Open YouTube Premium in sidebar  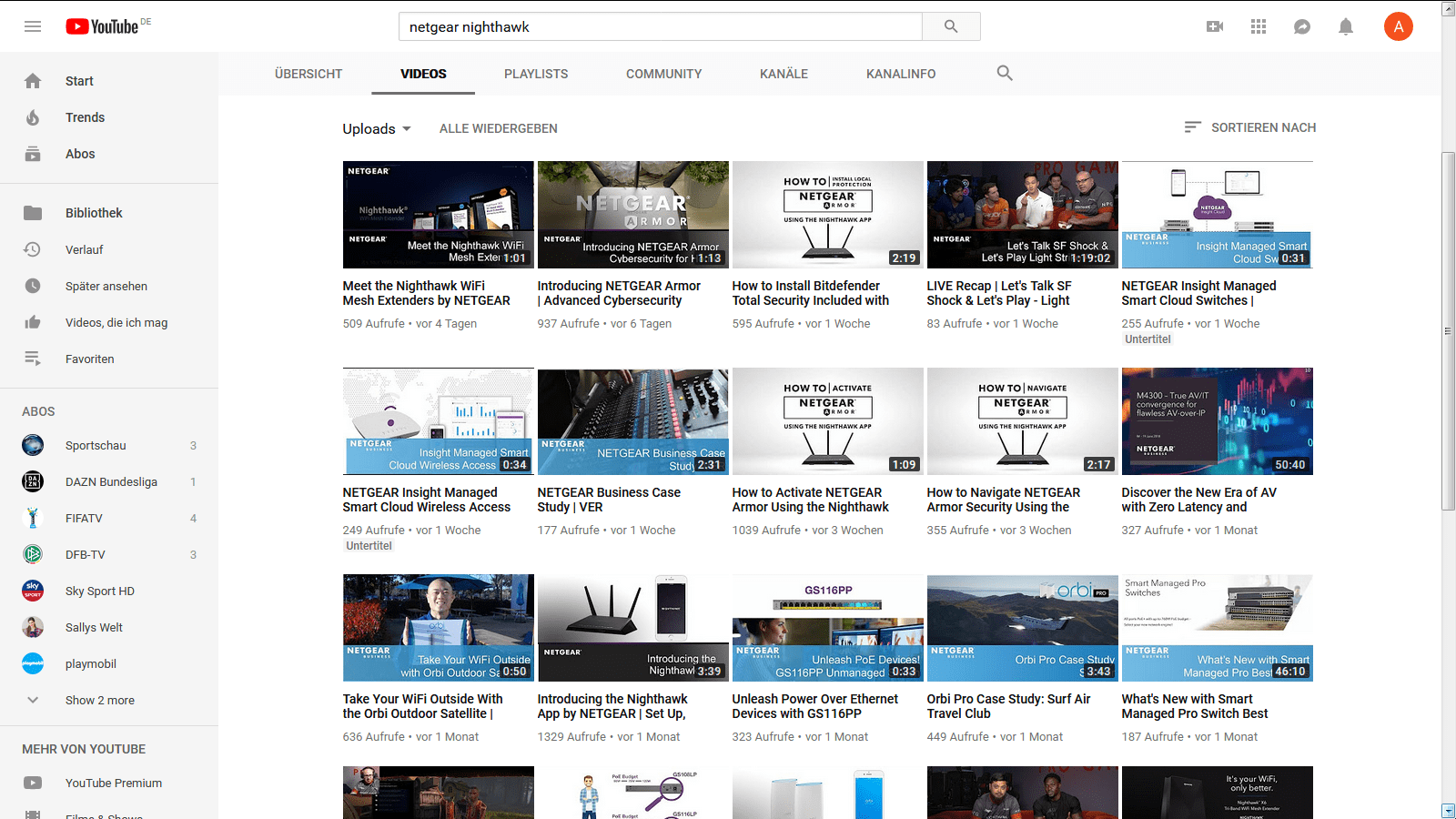point(109,783)
